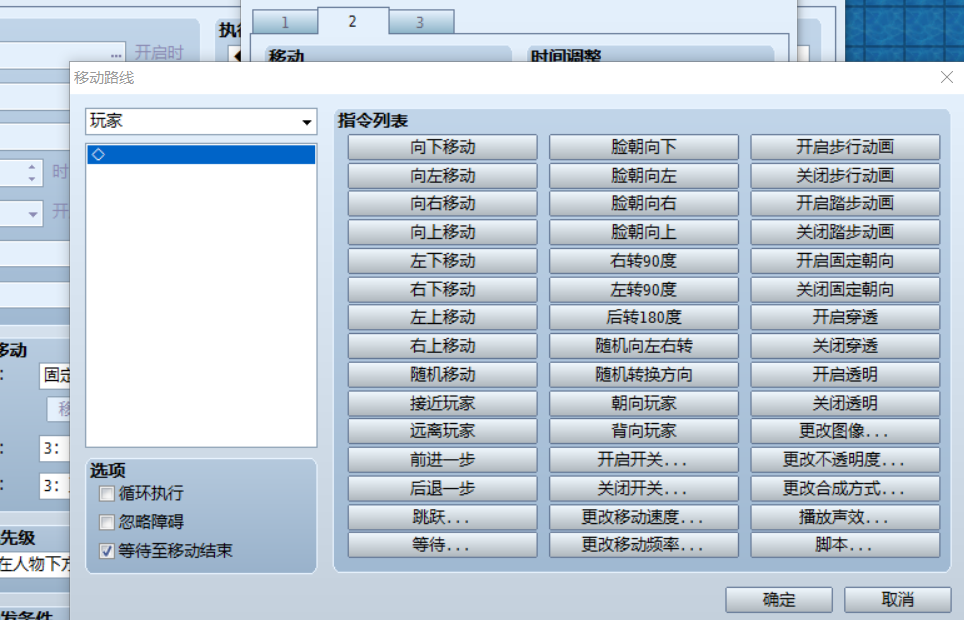Insert the 远离玩家 command

pos(443,431)
